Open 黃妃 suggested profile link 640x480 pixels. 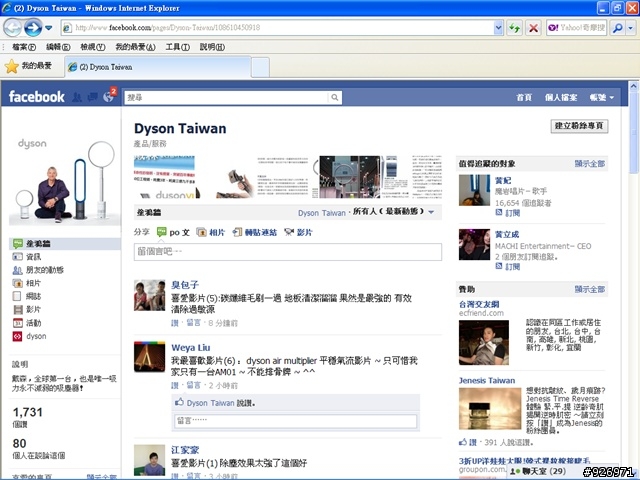pos(503,180)
